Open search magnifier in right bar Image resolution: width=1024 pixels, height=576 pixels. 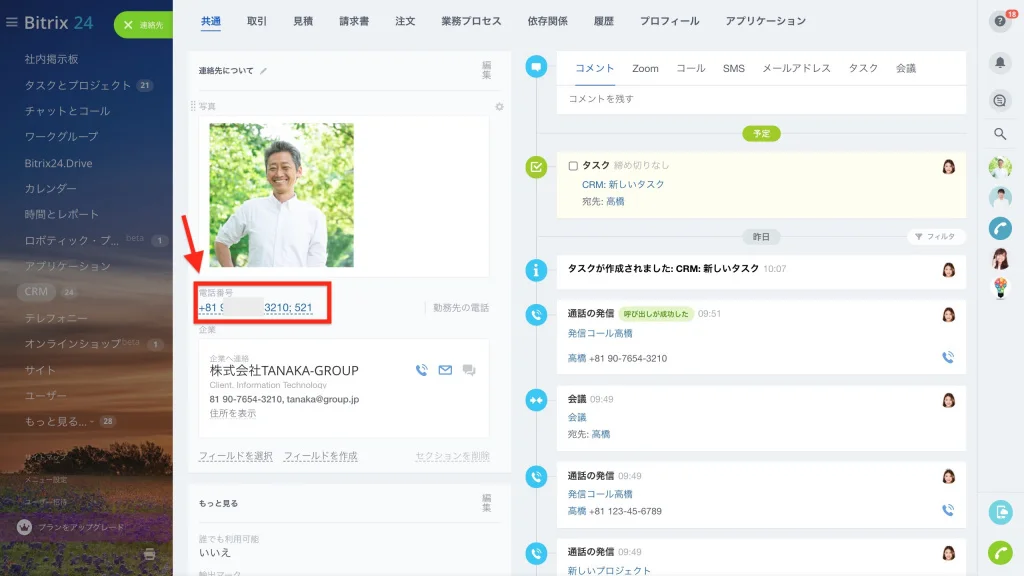[1000, 134]
